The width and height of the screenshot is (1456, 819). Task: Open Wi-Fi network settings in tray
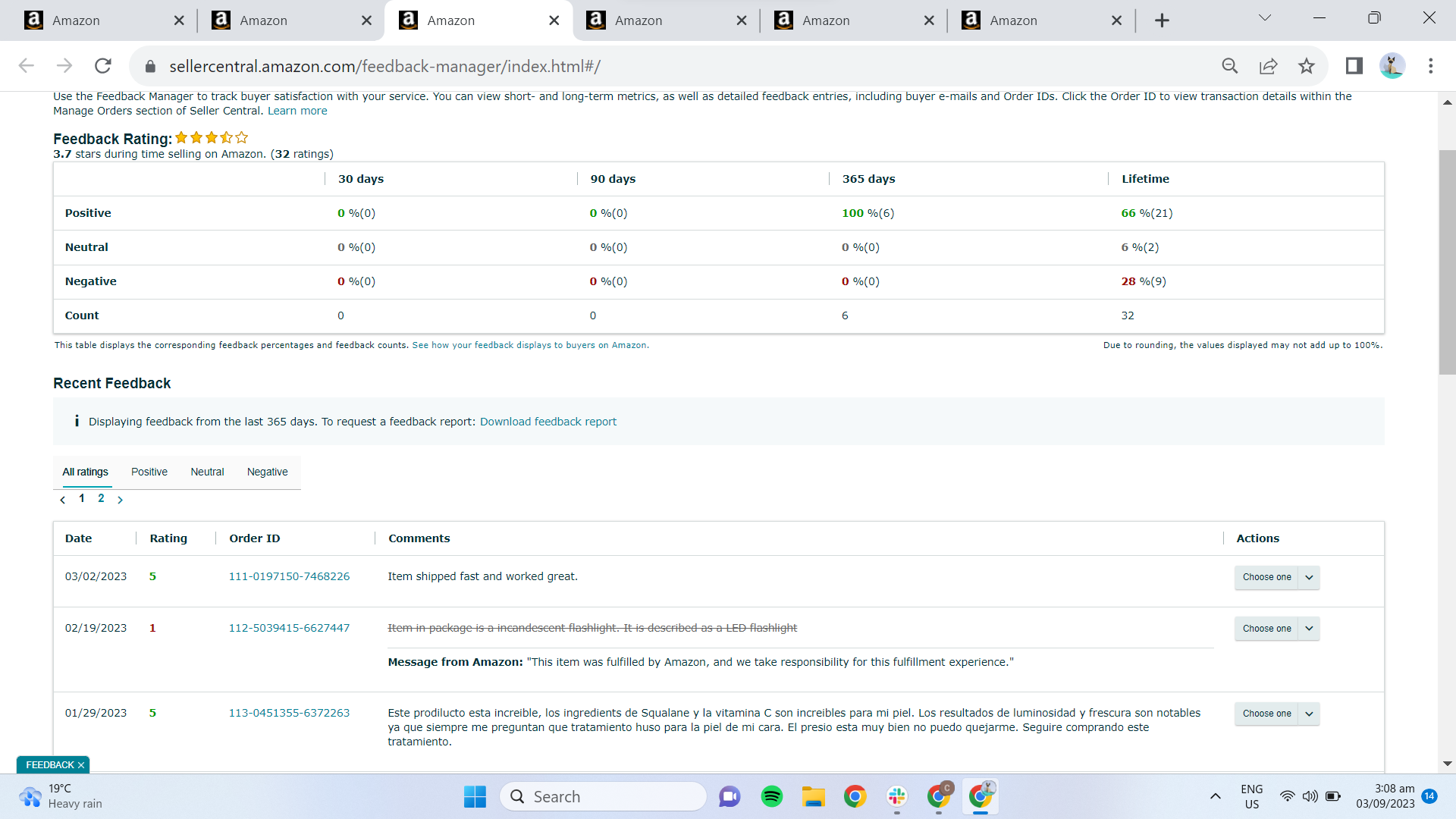[x=1287, y=796]
